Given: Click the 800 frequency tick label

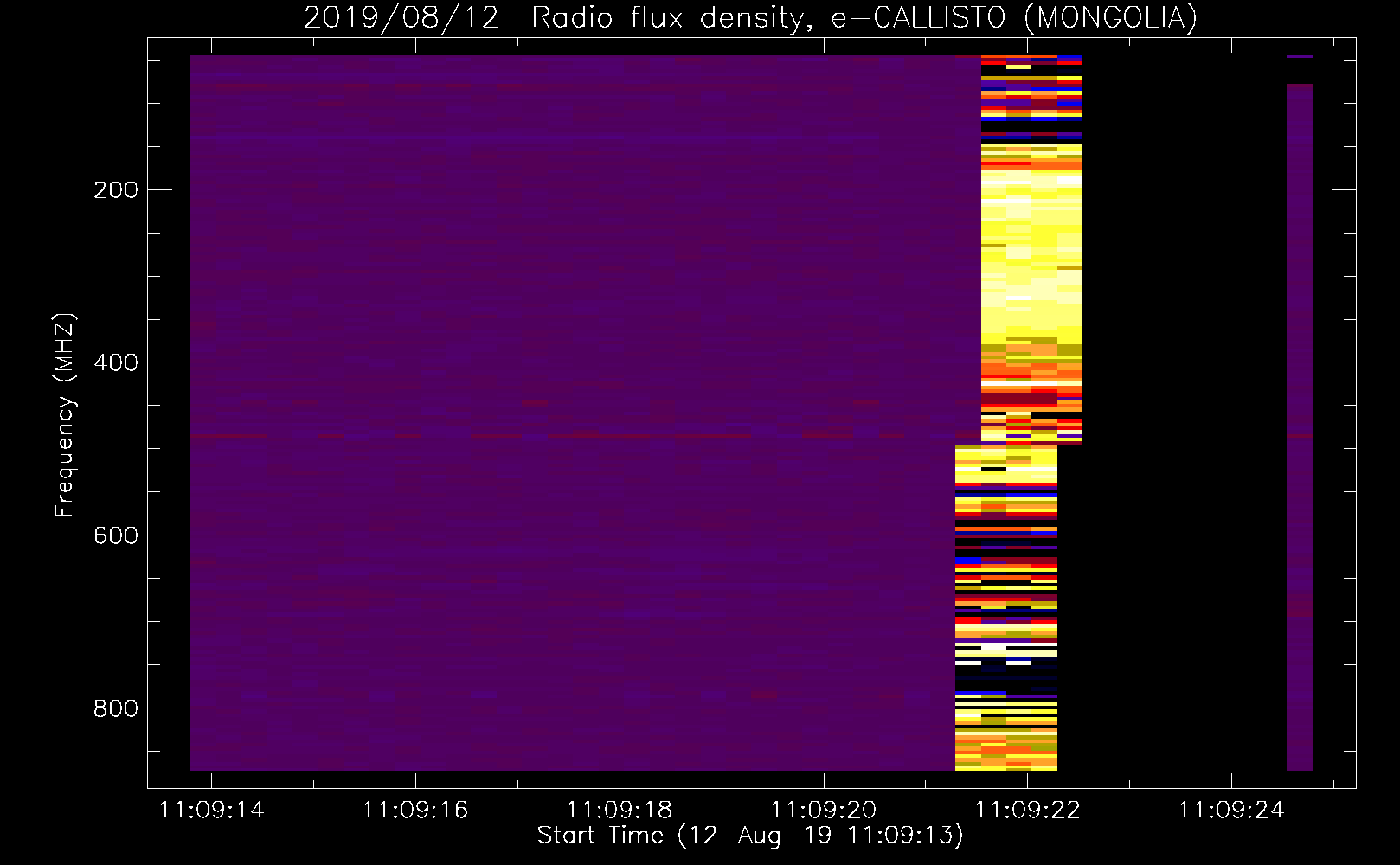Looking at the screenshot, I should pyautogui.click(x=116, y=709).
